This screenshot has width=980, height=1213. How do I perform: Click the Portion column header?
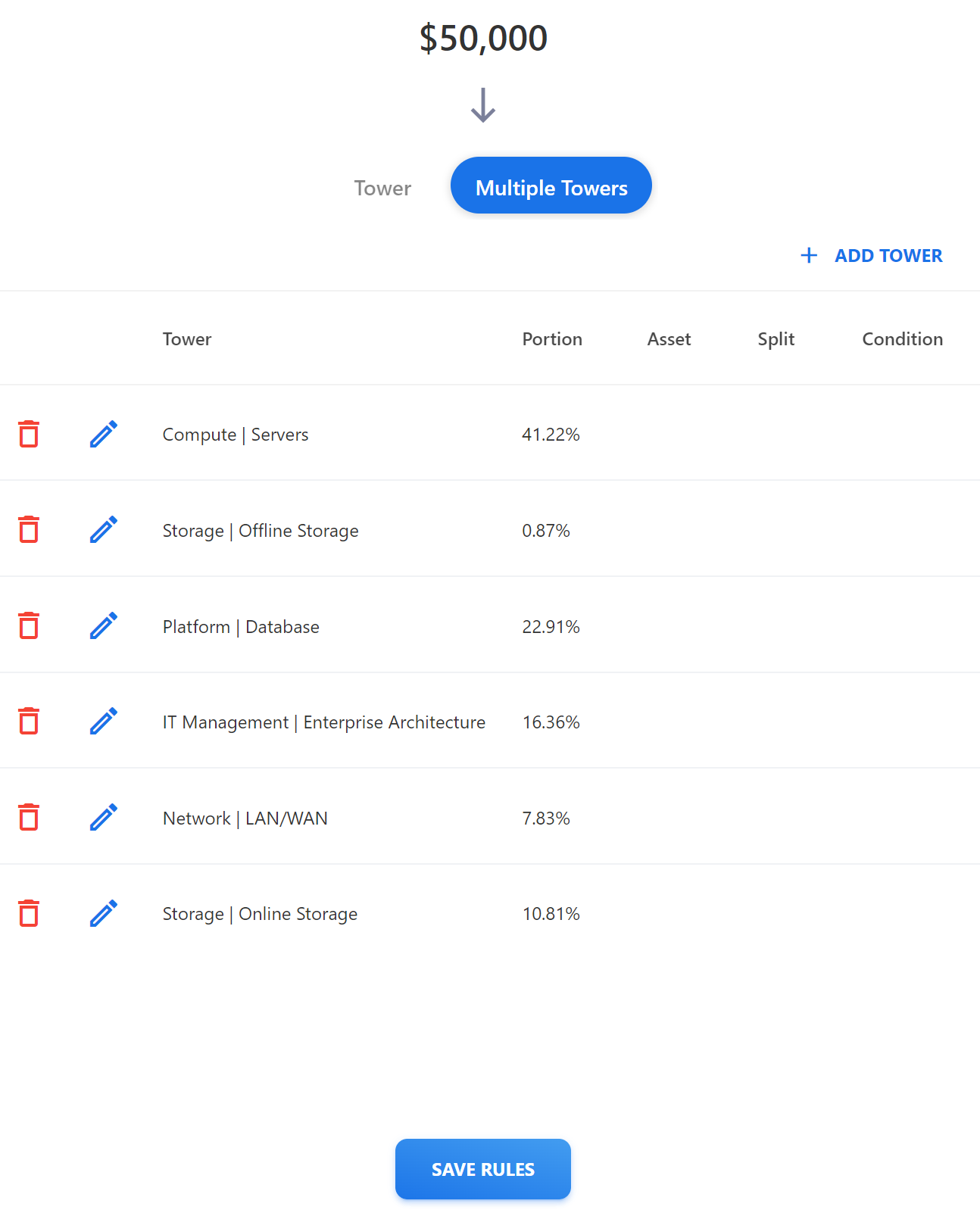(x=552, y=339)
